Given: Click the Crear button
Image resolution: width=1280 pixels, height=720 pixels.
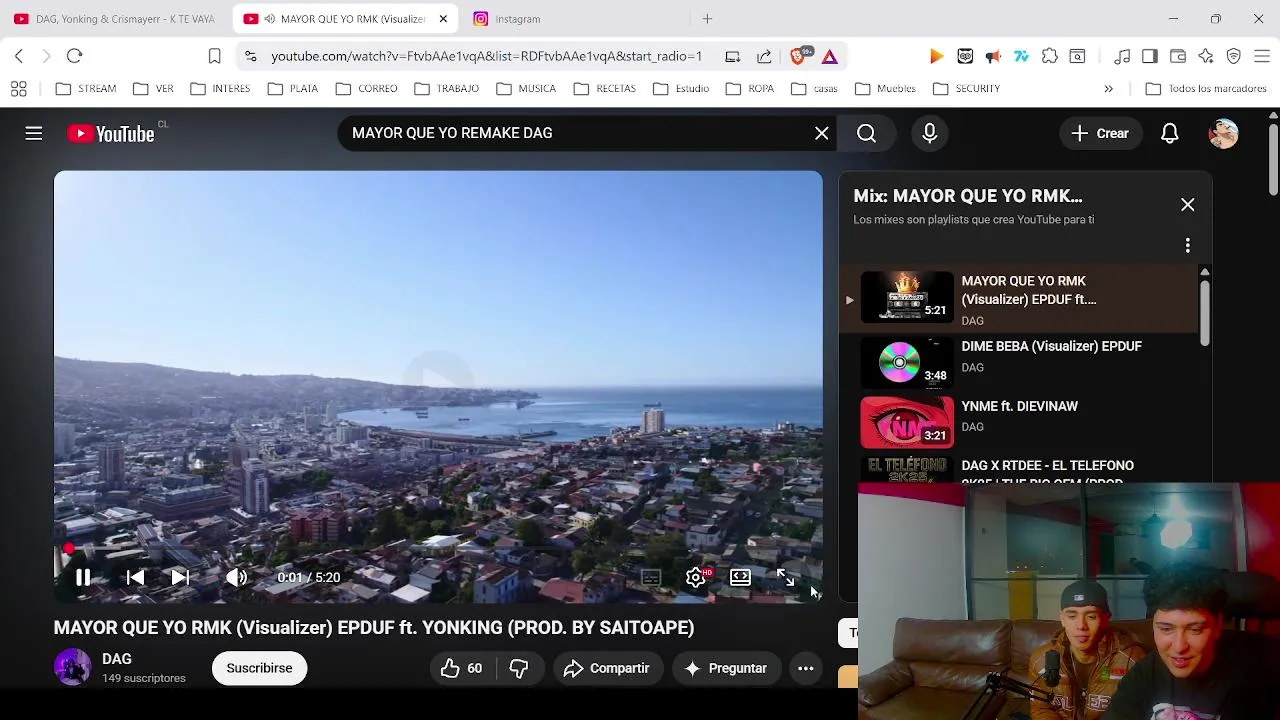Looking at the screenshot, I should 1101,133.
